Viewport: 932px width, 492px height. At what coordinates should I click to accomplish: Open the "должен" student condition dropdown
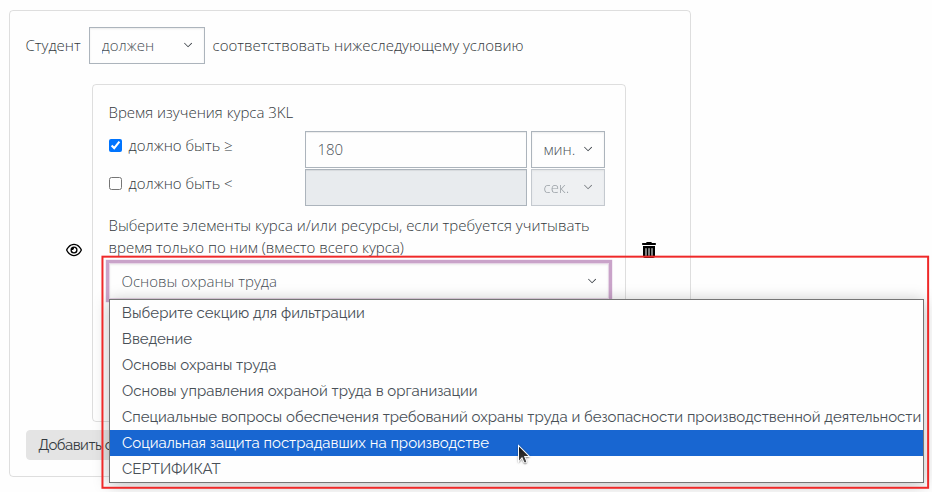coord(146,46)
